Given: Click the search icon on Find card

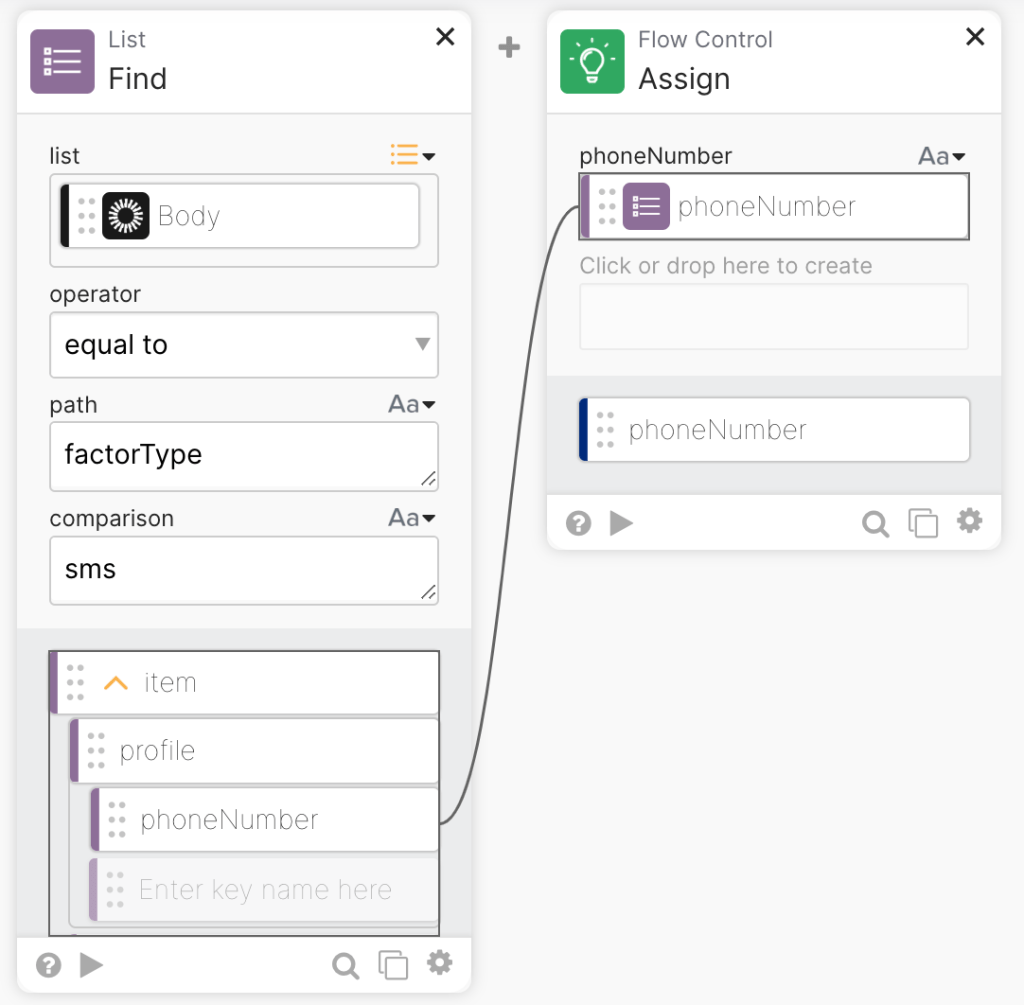Looking at the screenshot, I should click(x=345, y=965).
